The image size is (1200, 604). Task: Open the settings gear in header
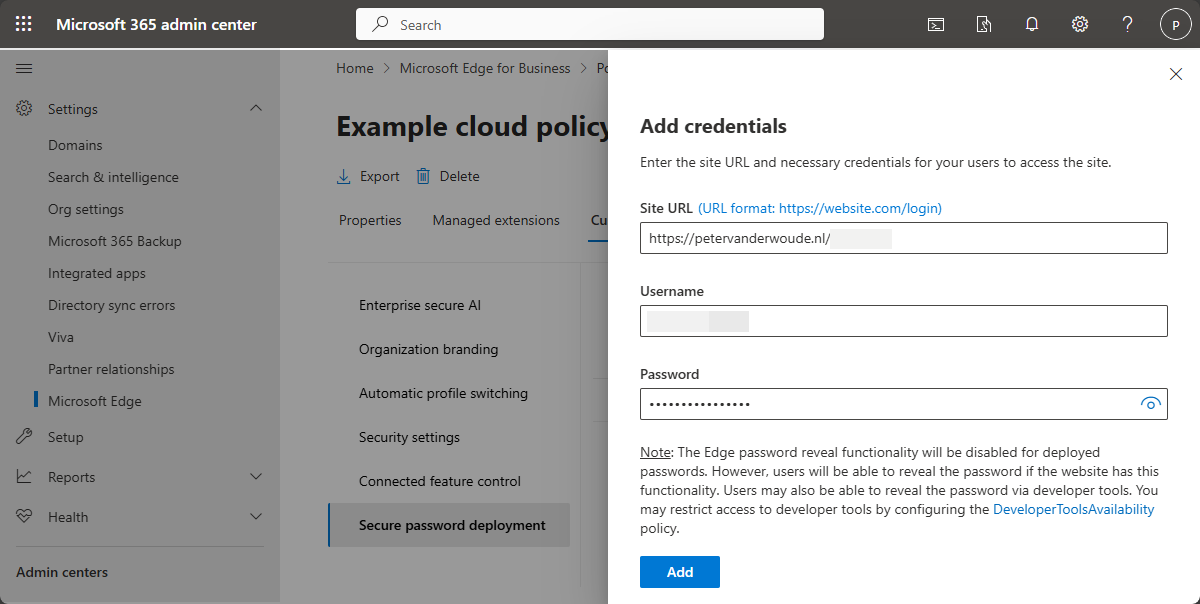tap(1080, 25)
